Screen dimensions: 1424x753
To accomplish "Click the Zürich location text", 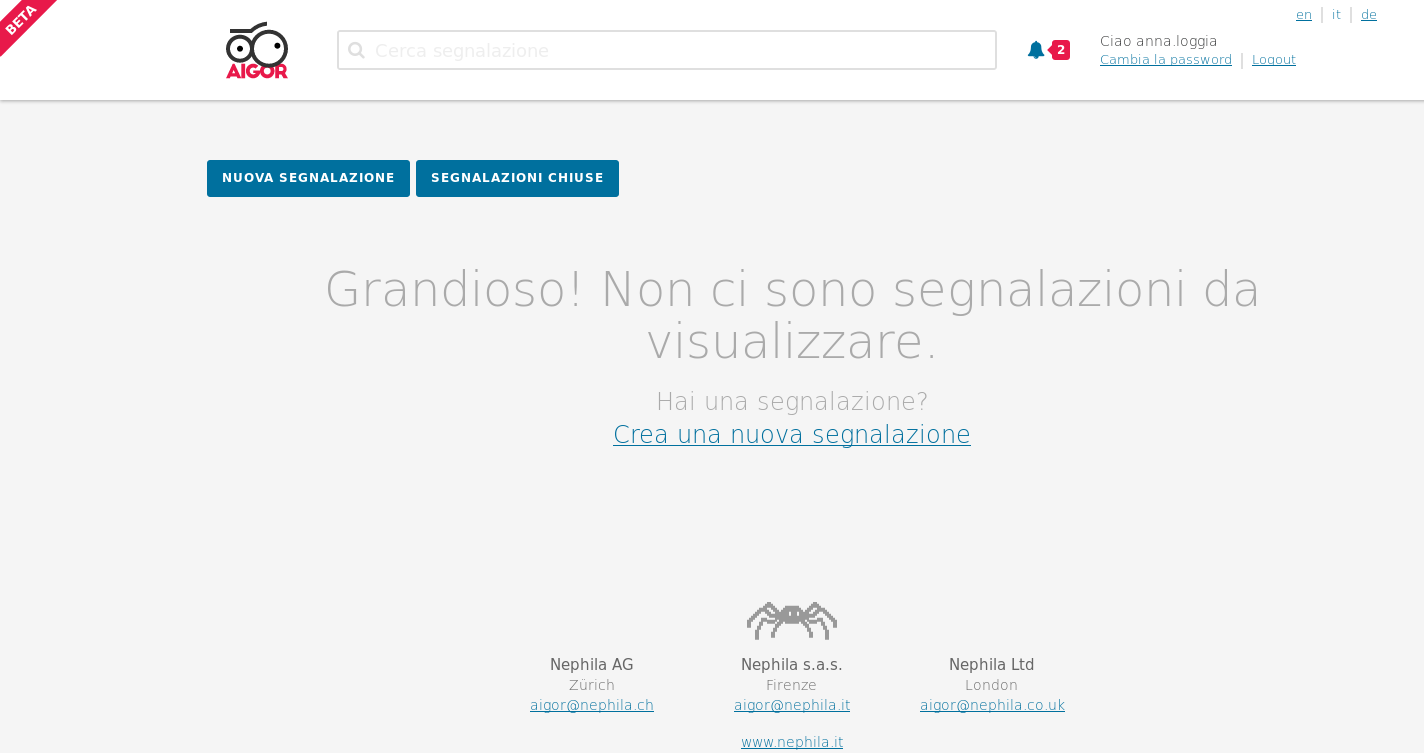I will tap(592, 685).
